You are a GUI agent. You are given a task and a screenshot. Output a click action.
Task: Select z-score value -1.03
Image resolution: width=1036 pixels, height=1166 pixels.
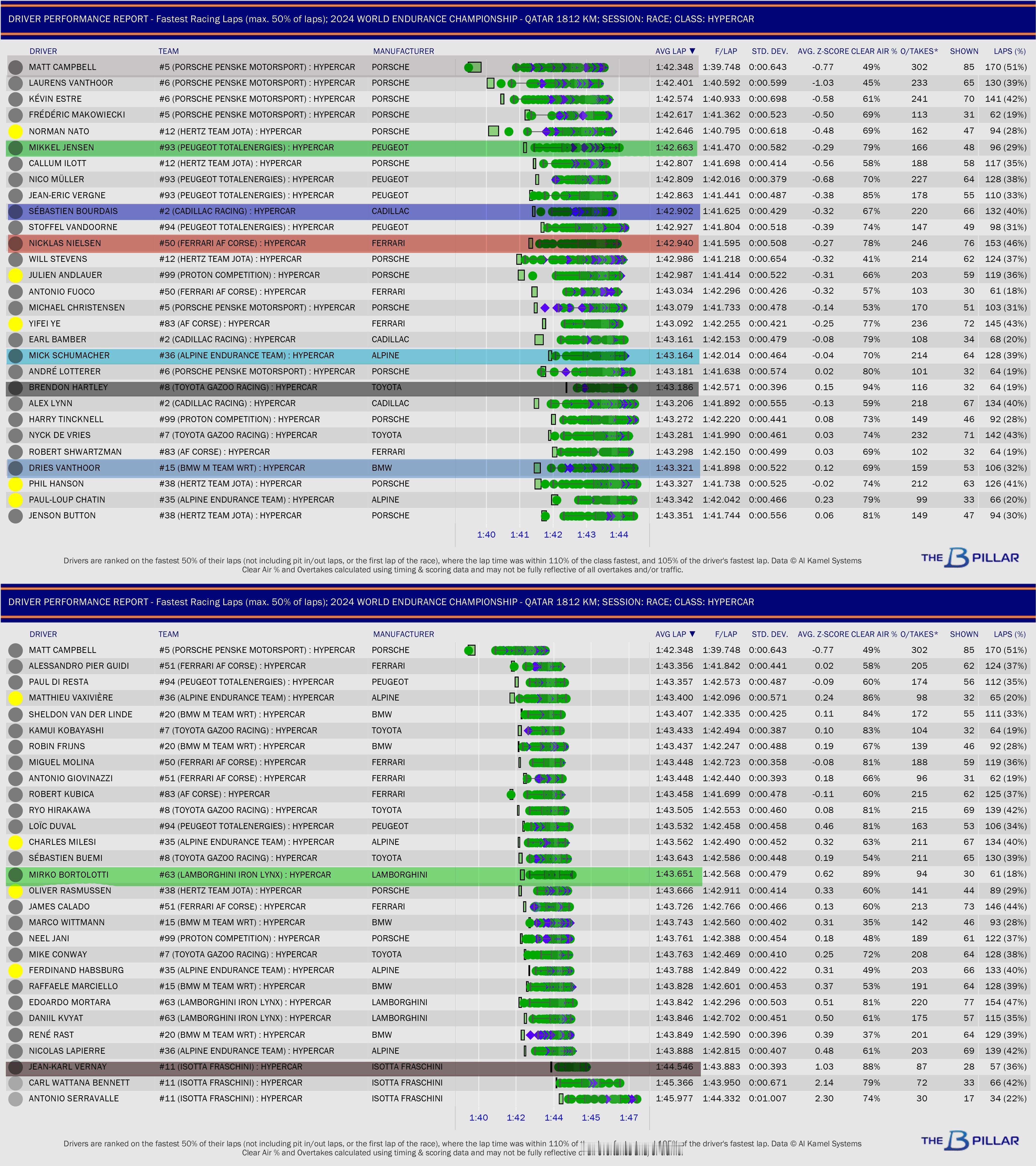(823, 83)
